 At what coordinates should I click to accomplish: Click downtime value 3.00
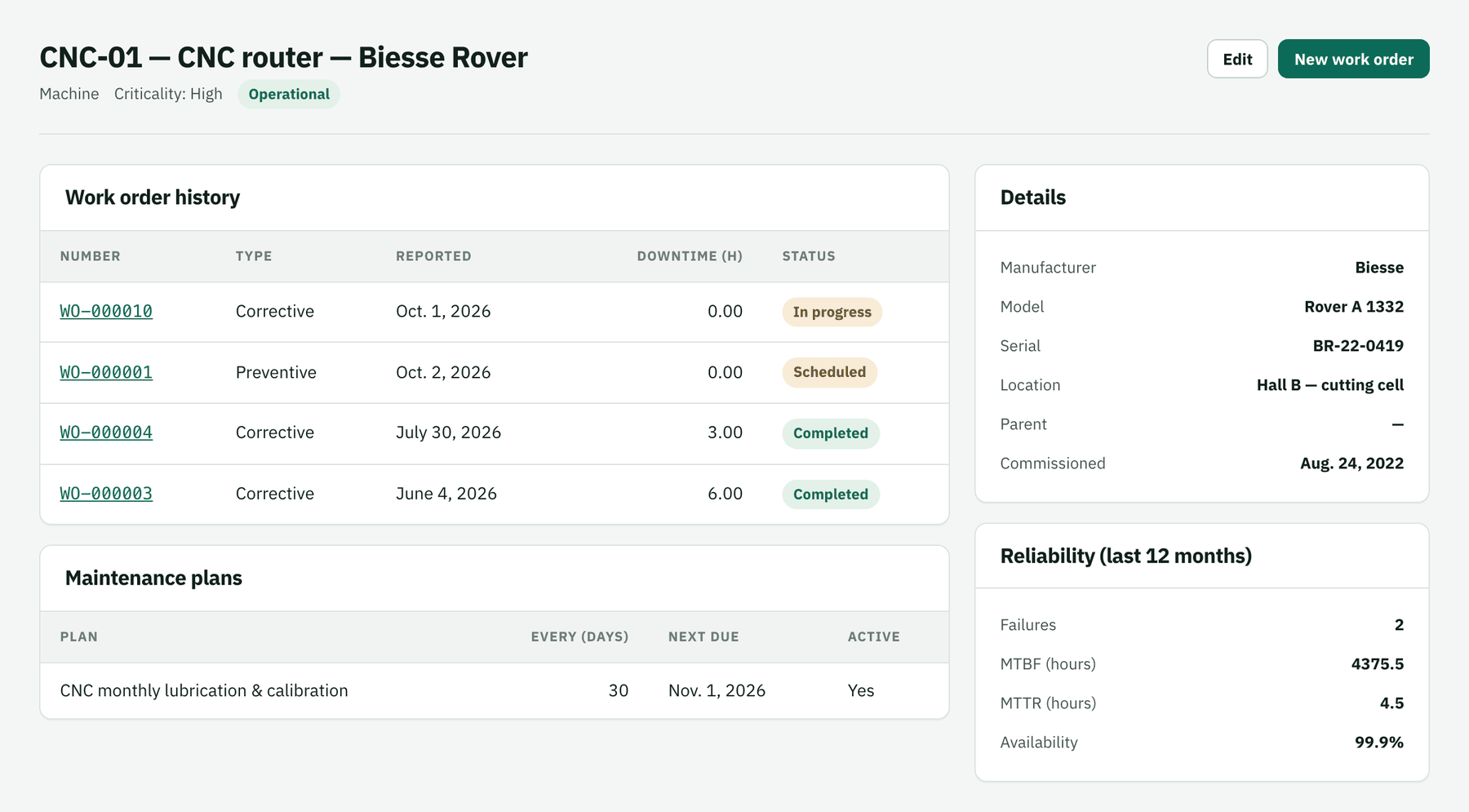725,433
